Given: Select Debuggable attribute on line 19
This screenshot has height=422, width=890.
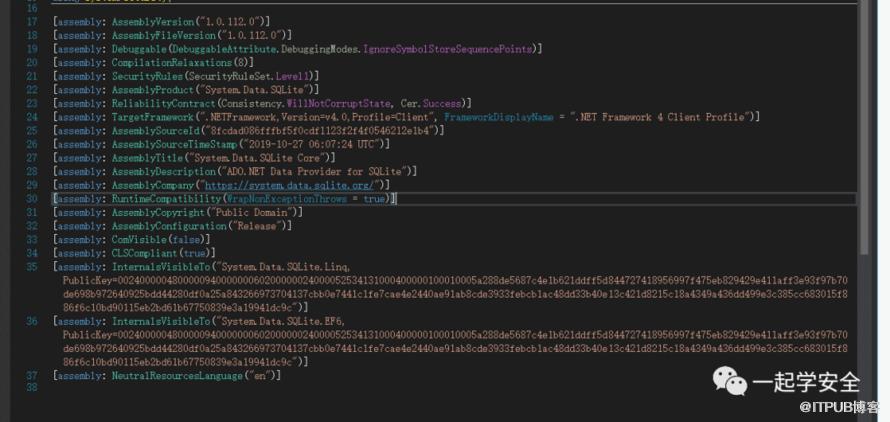Looking at the screenshot, I should [x=139, y=49].
